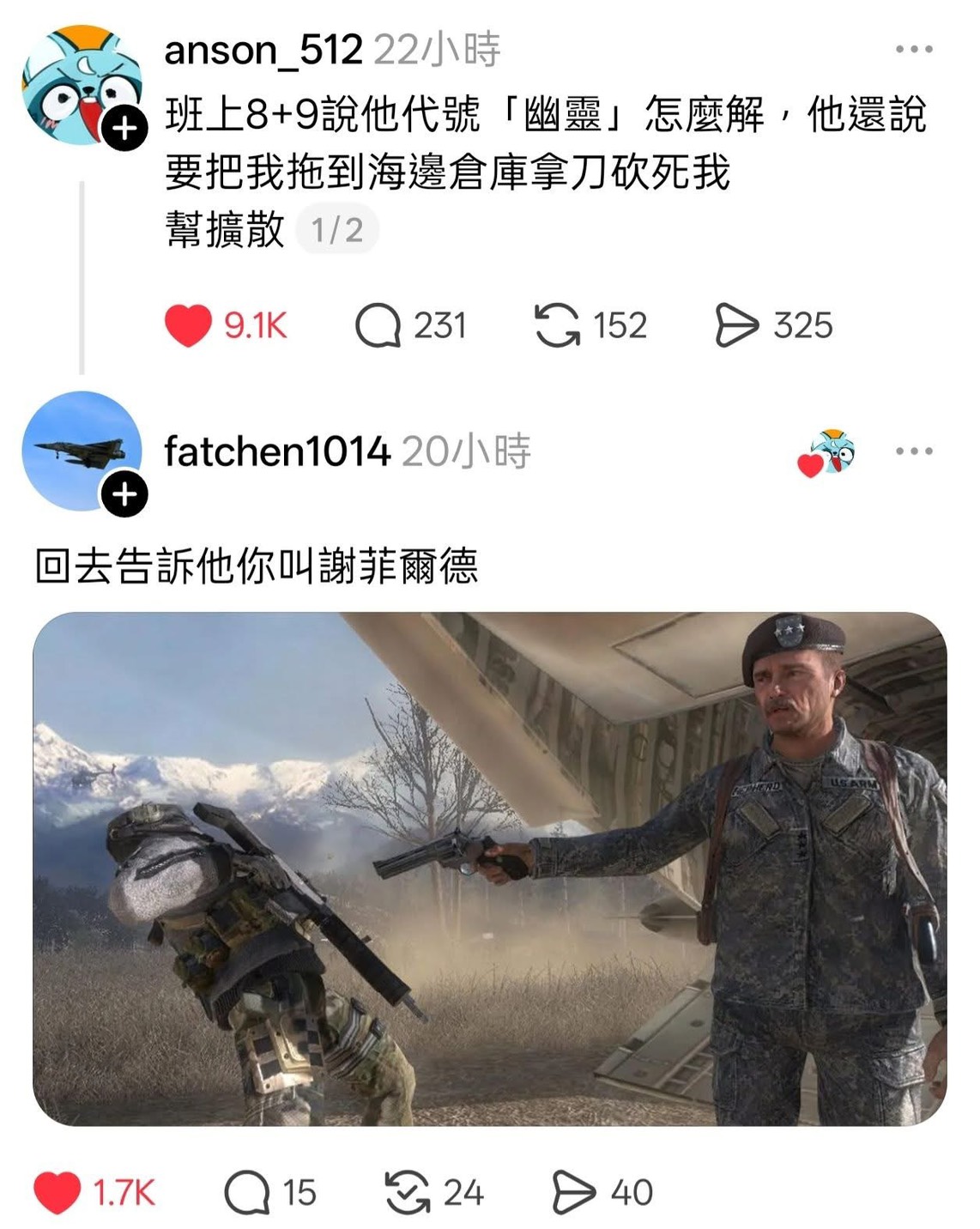This screenshot has height=1229, width=980.
Task: Open the game screenshot image in reply
Action: (x=490, y=869)
